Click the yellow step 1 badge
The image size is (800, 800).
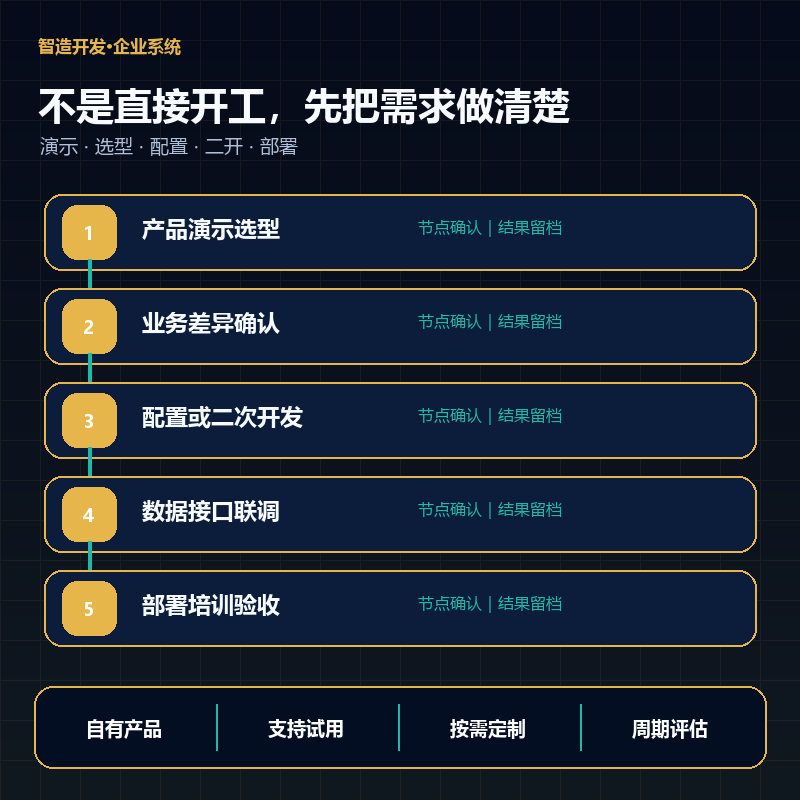pos(89,233)
